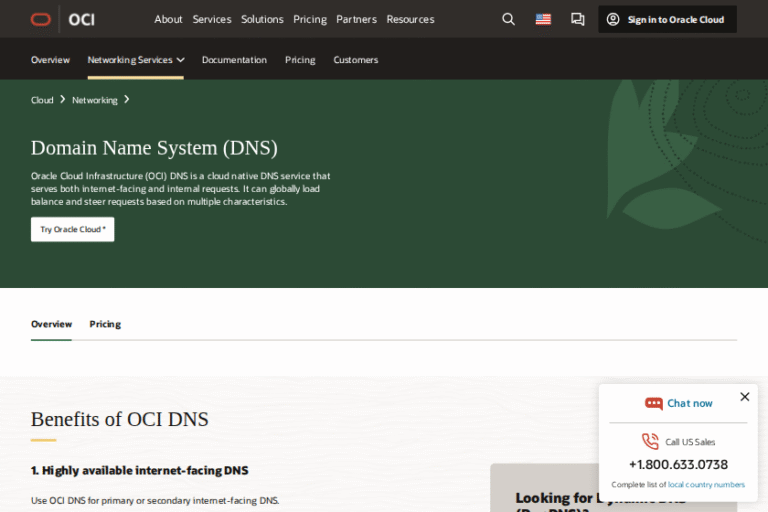Open the chat bubble icon in header
The height and width of the screenshot is (512, 768).
pos(577,19)
